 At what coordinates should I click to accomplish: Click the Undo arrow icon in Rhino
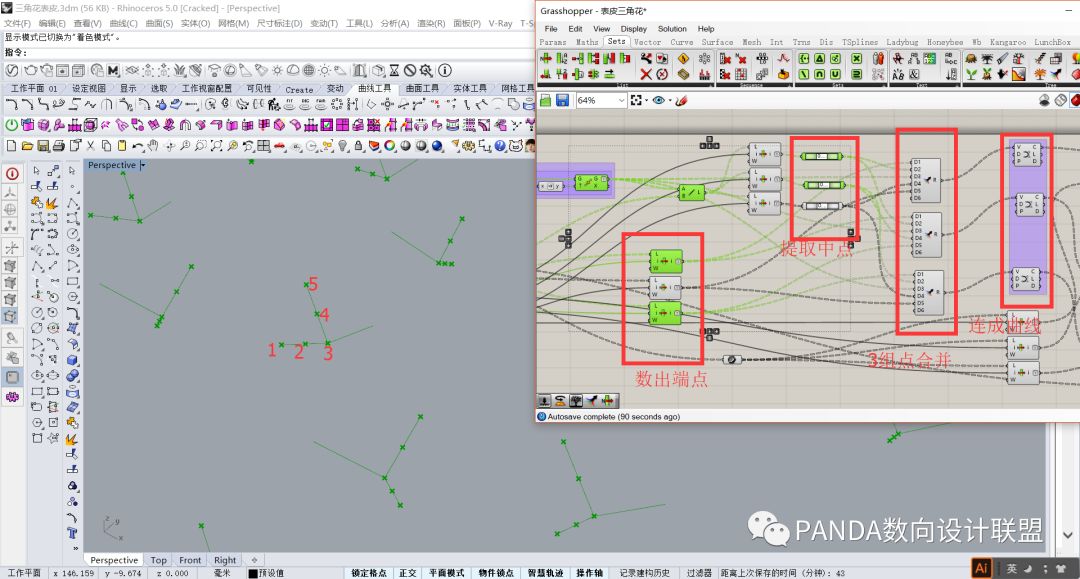138,145
